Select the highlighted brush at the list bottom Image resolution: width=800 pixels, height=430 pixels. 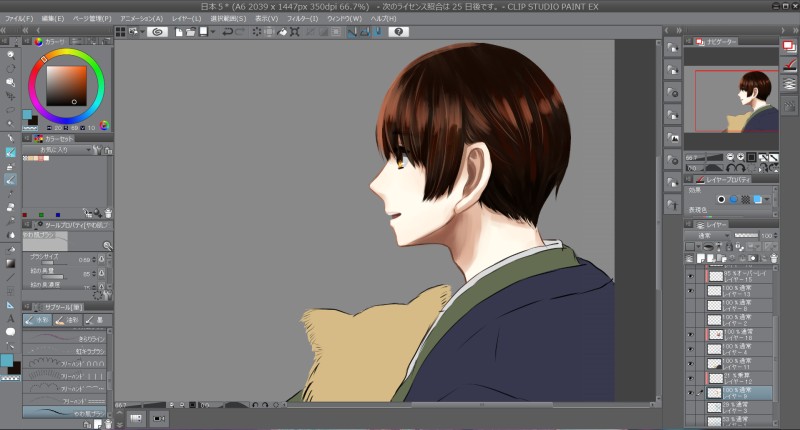coord(65,412)
